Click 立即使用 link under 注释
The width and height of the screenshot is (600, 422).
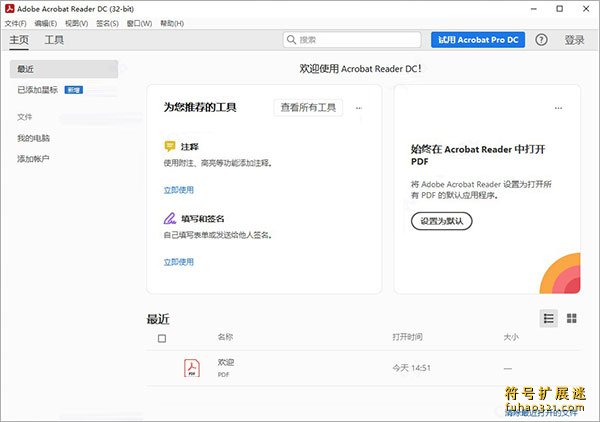tap(179, 190)
